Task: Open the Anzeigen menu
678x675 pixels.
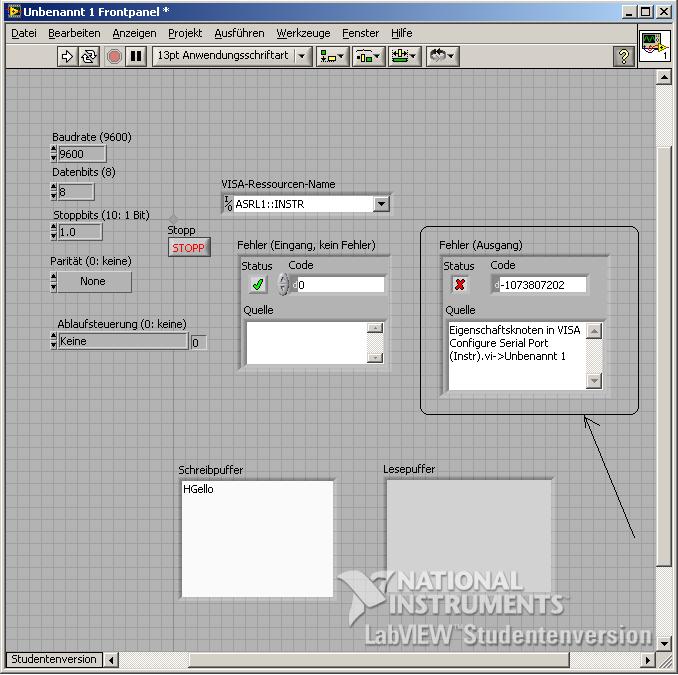Action: [x=134, y=33]
